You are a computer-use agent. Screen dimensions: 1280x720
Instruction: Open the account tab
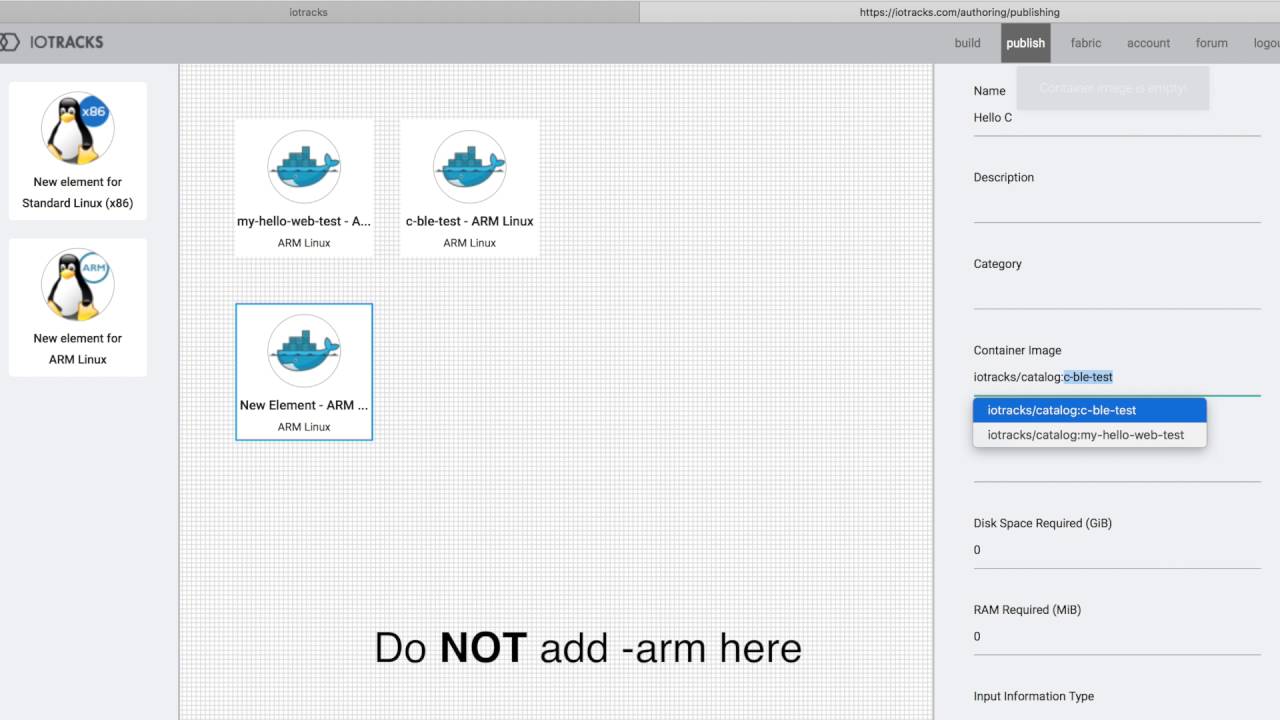click(x=1148, y=43)
